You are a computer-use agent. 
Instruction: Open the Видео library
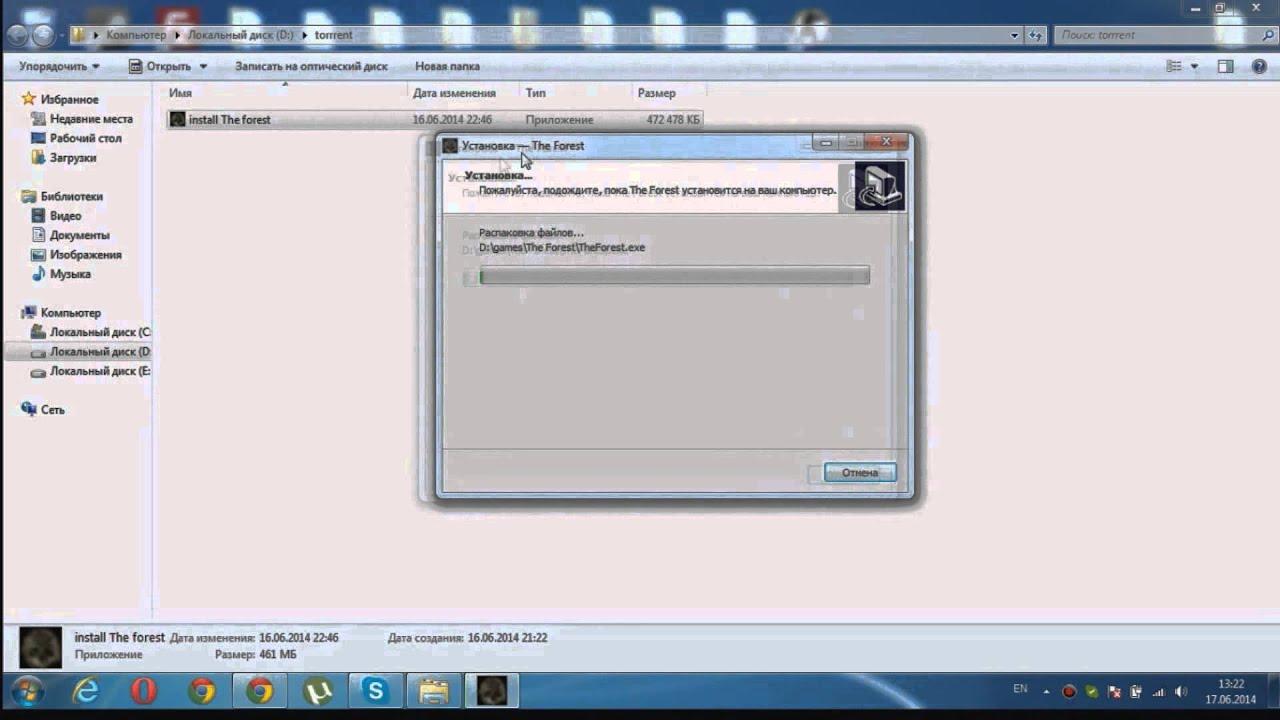pos(66,215)
